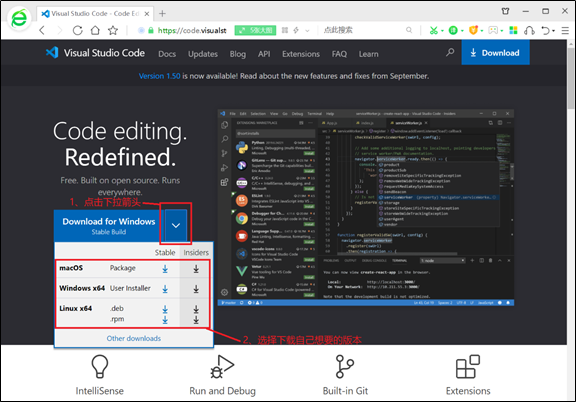
Task: Click the blue Download button in header
Action: pyautogui.click(x=495, y=53)
